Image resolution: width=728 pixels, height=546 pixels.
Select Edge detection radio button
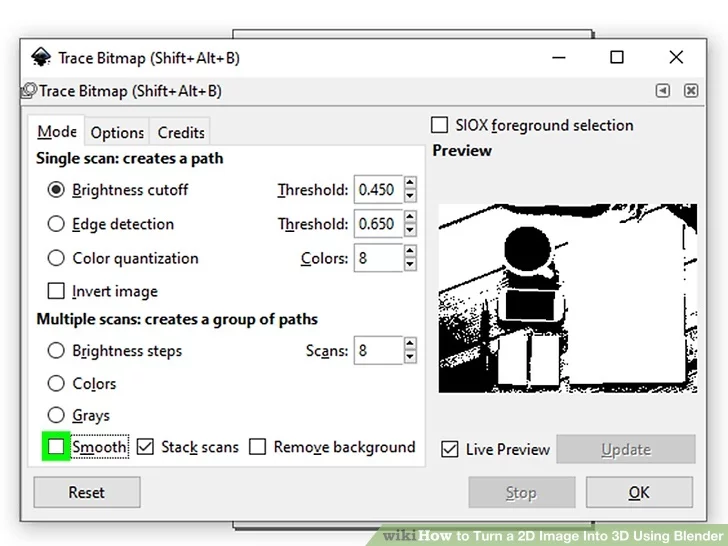57,224
